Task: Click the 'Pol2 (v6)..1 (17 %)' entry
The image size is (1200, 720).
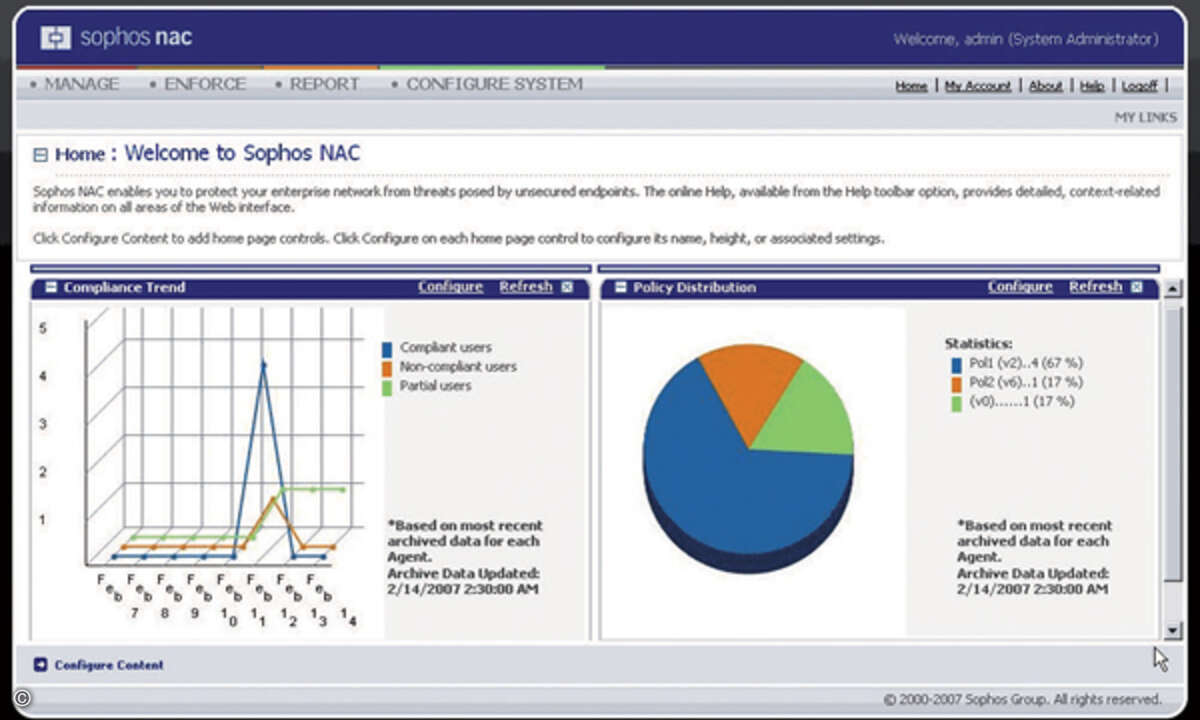Action: (x=1026, y=382)
